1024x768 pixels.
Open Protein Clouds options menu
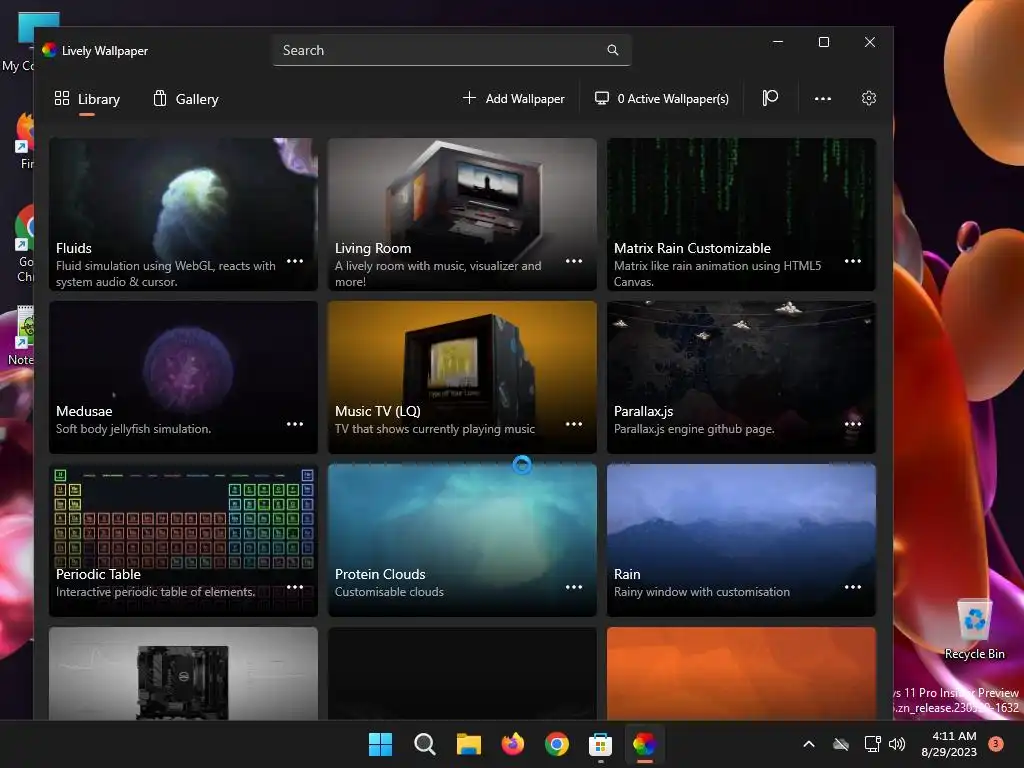coord(574,587)
